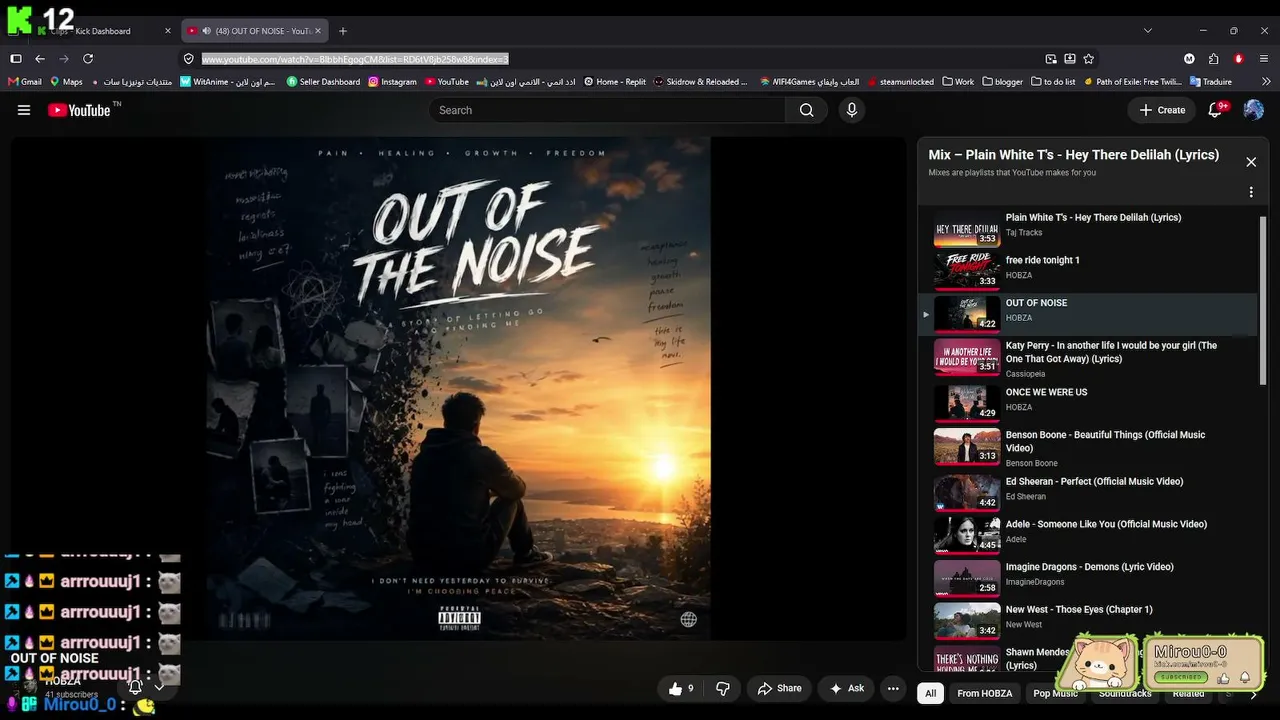Image resolution: width=1280 pixels, height=720 pixels.
Task: Toggle the browser sidebar panel icon
Action: click(x=16, y=59)
